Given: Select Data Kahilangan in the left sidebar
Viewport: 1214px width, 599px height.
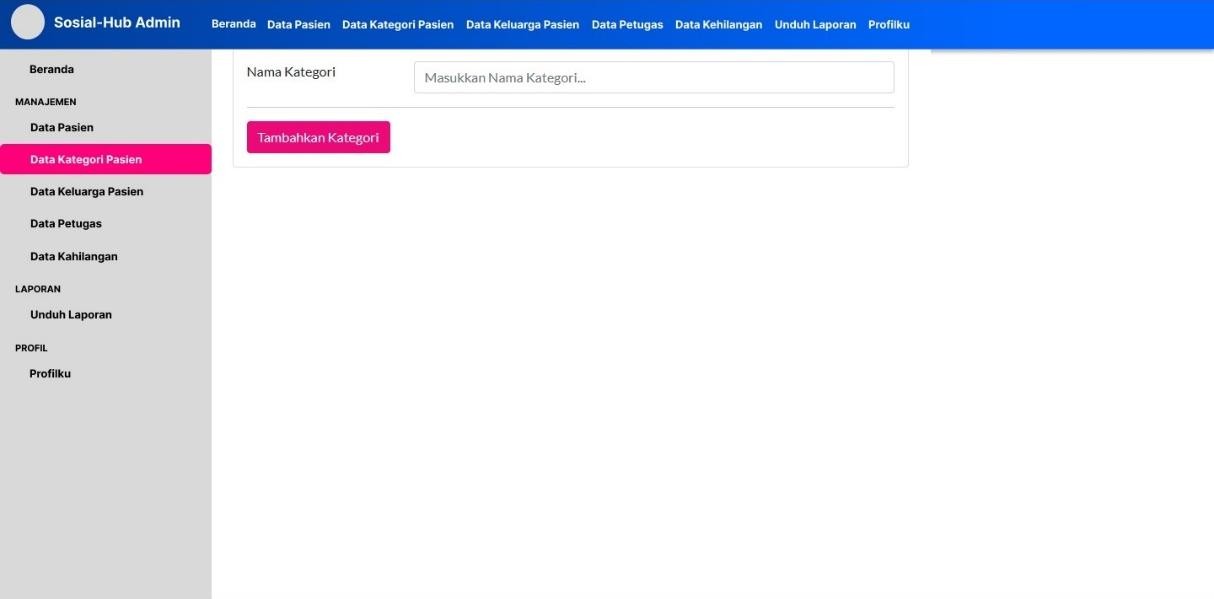Looking at the screenshot, I should pyautogui.click(x=74, y=257).
